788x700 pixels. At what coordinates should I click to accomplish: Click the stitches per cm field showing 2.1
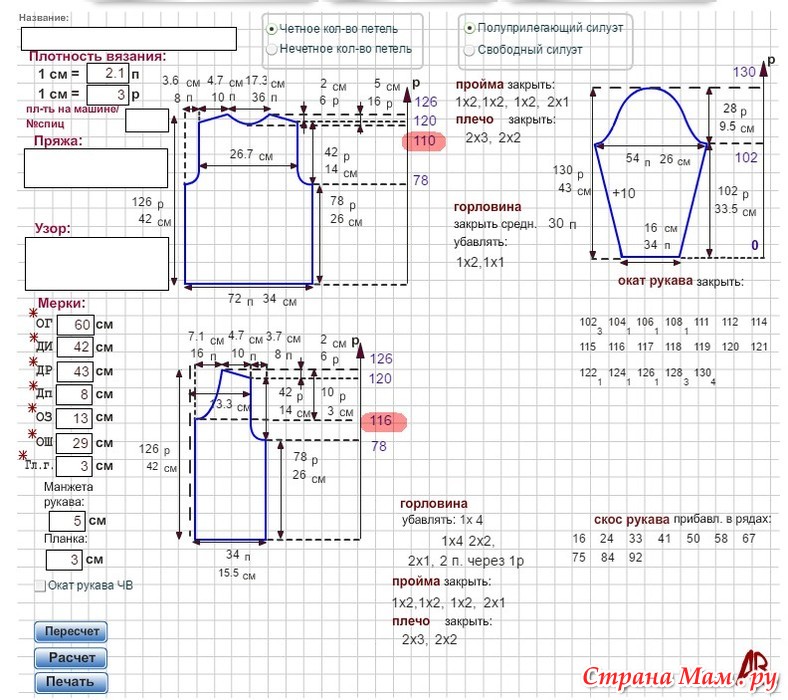click(108, 73)
